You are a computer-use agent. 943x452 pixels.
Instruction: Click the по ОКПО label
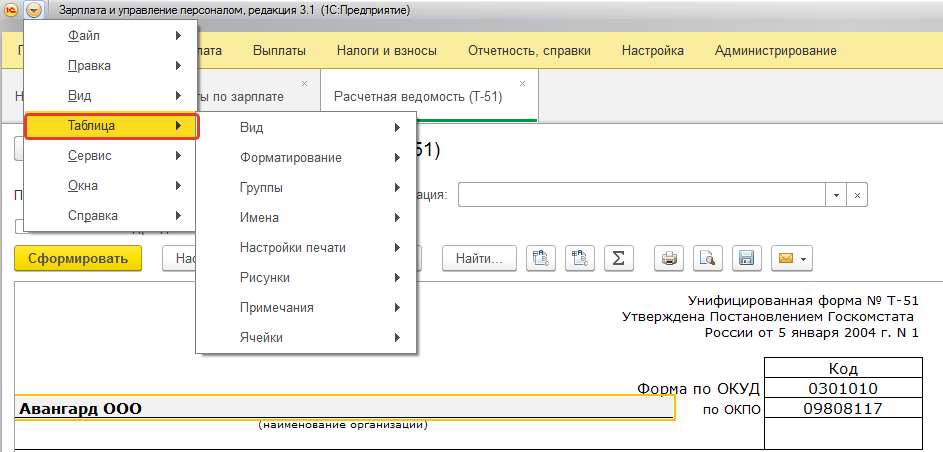tap(732, 410)
